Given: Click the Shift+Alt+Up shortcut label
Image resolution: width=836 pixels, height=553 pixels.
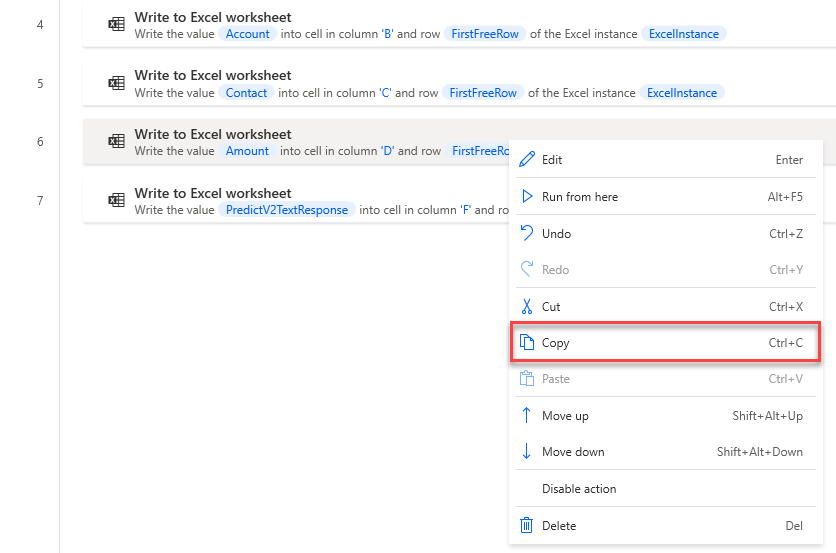Looking at the screenshot, I should [x=767, y=415].
